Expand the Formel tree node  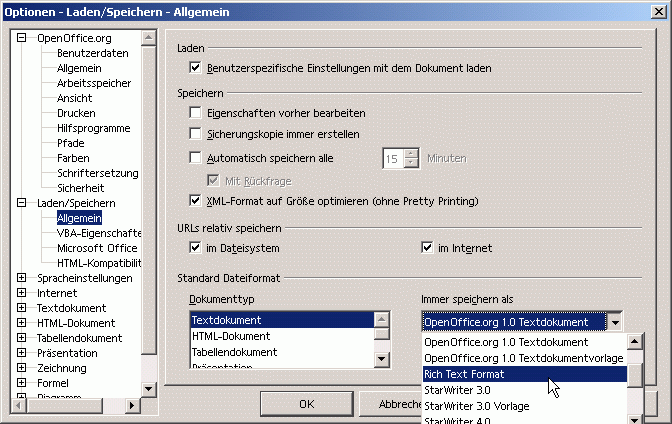coord(21,383)
